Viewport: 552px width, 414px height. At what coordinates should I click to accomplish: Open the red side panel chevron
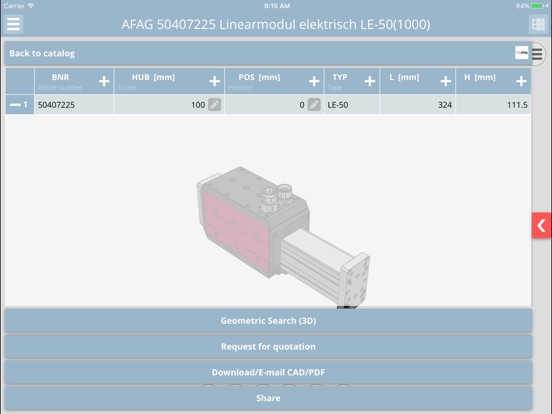point(541,226)
